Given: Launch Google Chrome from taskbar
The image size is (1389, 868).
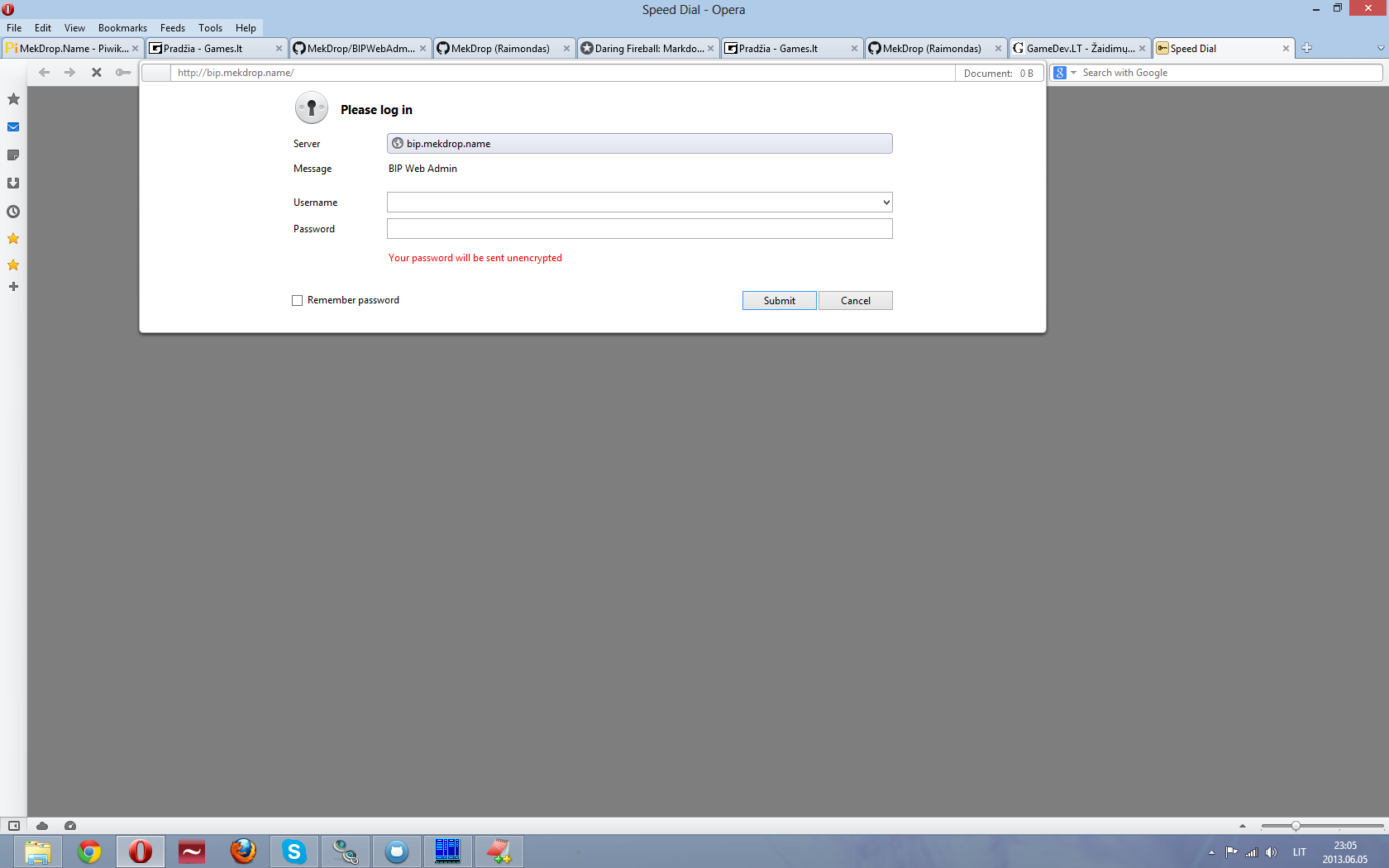Looking at the screenshot, I should 89,851.
